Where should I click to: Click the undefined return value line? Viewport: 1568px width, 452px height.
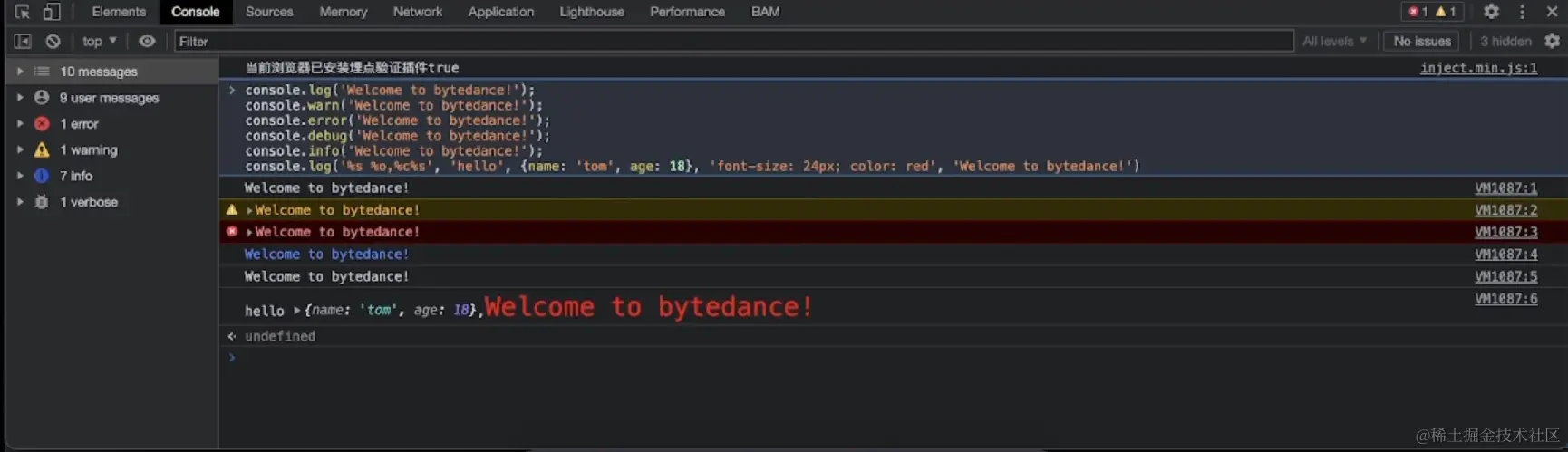pos(280,336)
